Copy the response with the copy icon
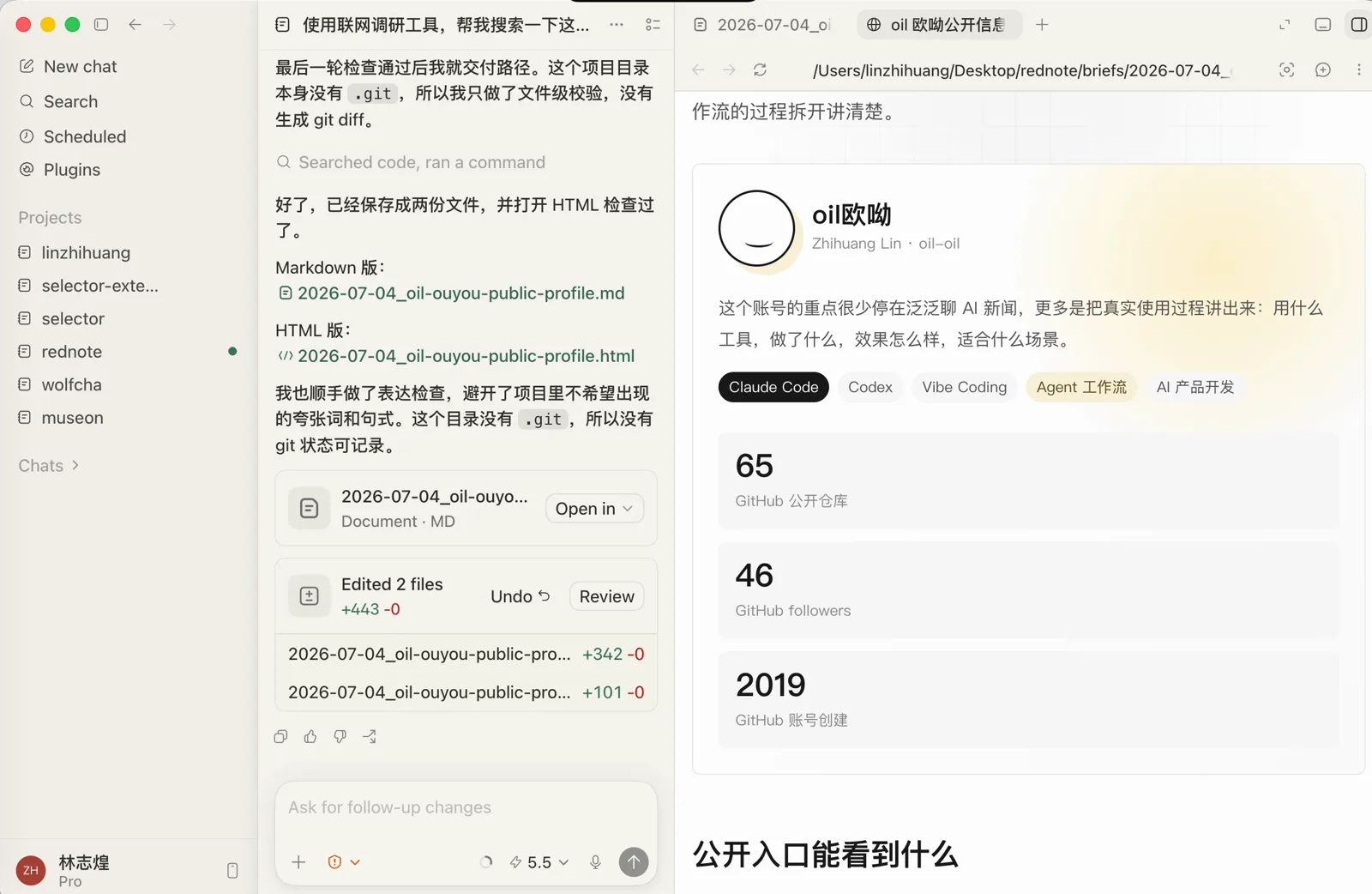 [x=280, y=736]
